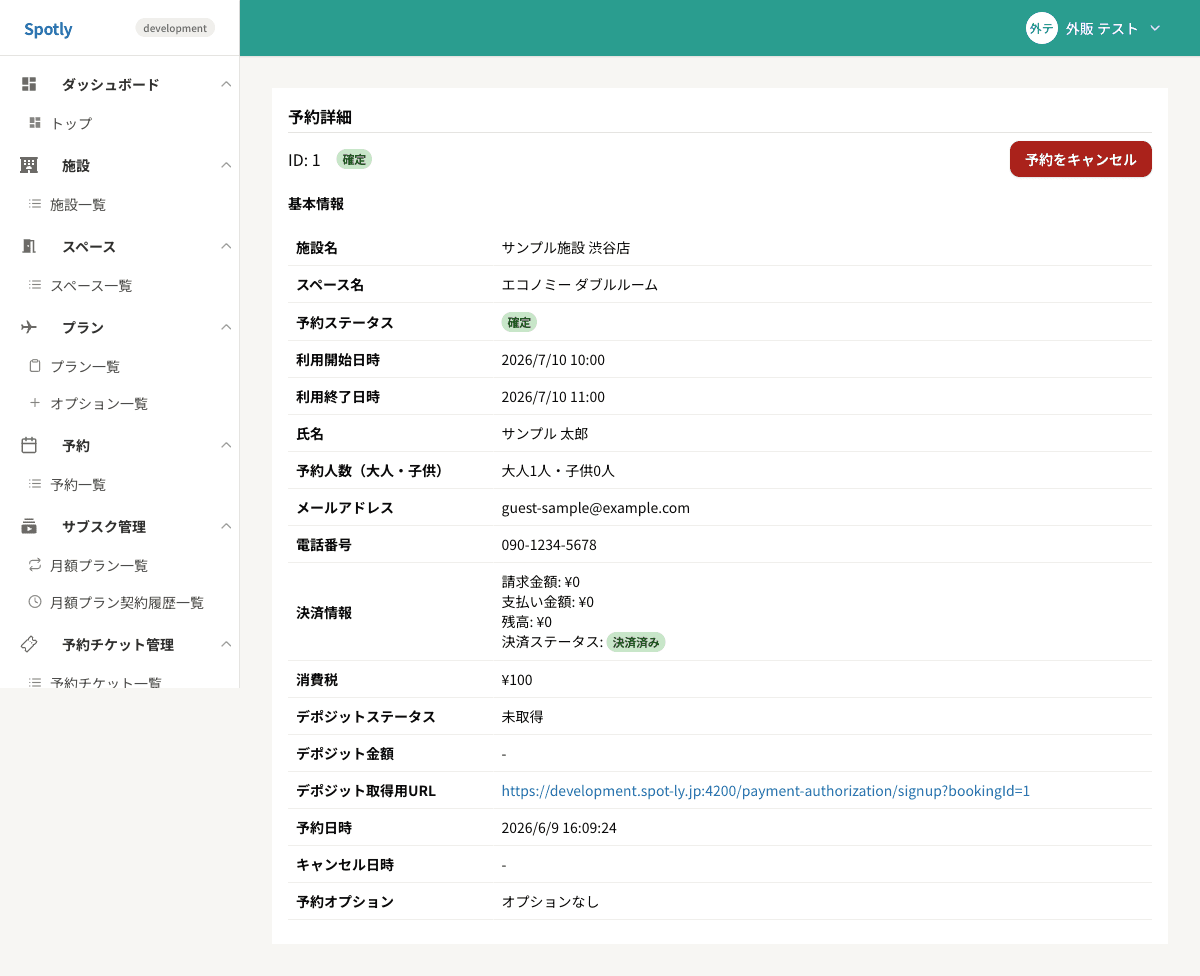Click the オプションなし value

(x=550, y=902)
